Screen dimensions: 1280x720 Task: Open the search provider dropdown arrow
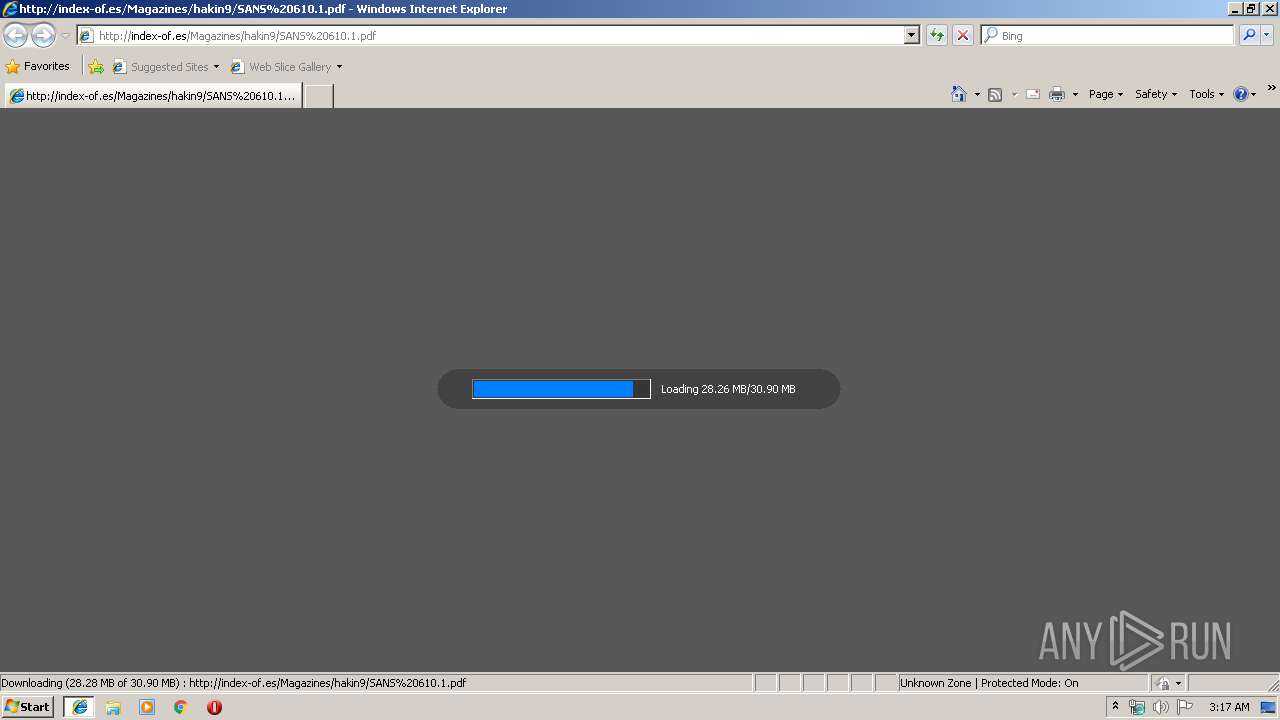1267,36
